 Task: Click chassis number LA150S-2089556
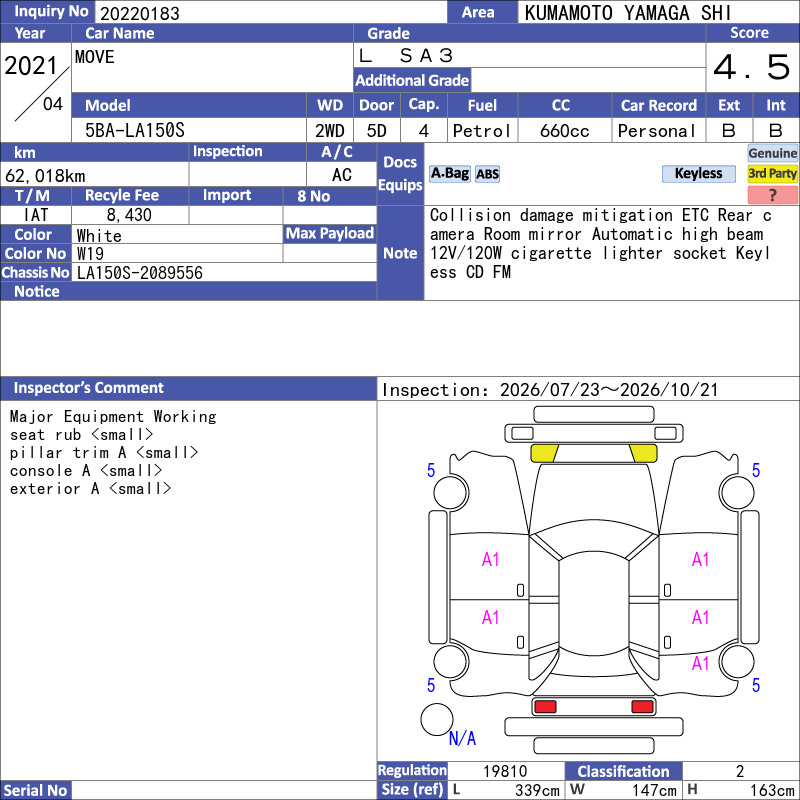click(x=139, y=273)
